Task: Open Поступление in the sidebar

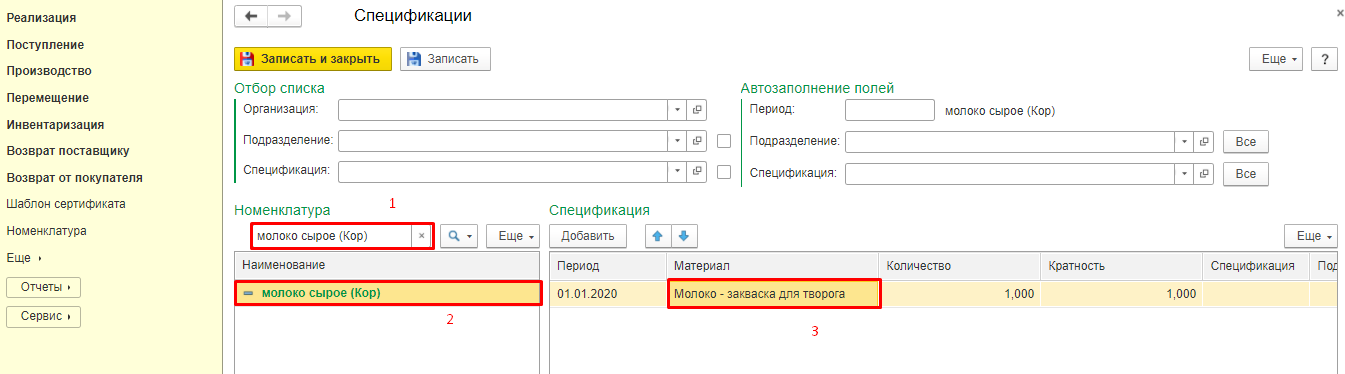Action: (x=45, y=45)
